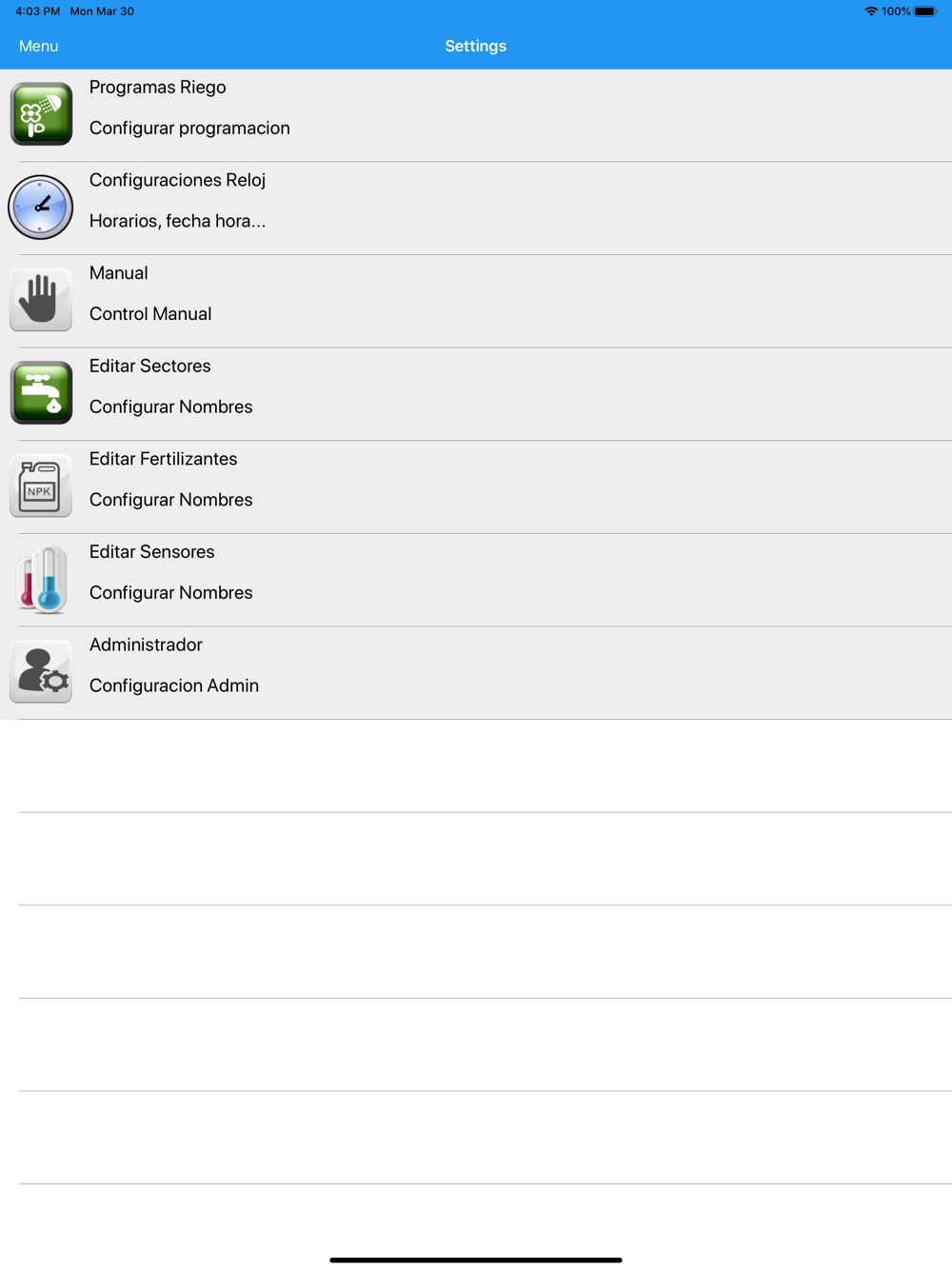Tap the green faucet Sectores icon
Screen dimensions: 952x1270
tap(41, 392)
